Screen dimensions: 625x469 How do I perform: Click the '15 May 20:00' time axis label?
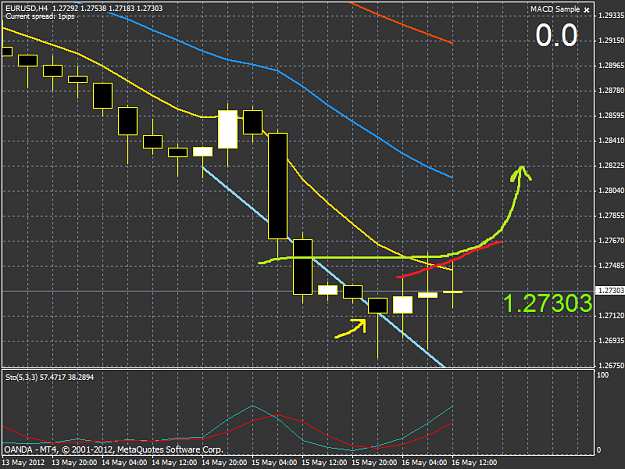tap(374, 463)
